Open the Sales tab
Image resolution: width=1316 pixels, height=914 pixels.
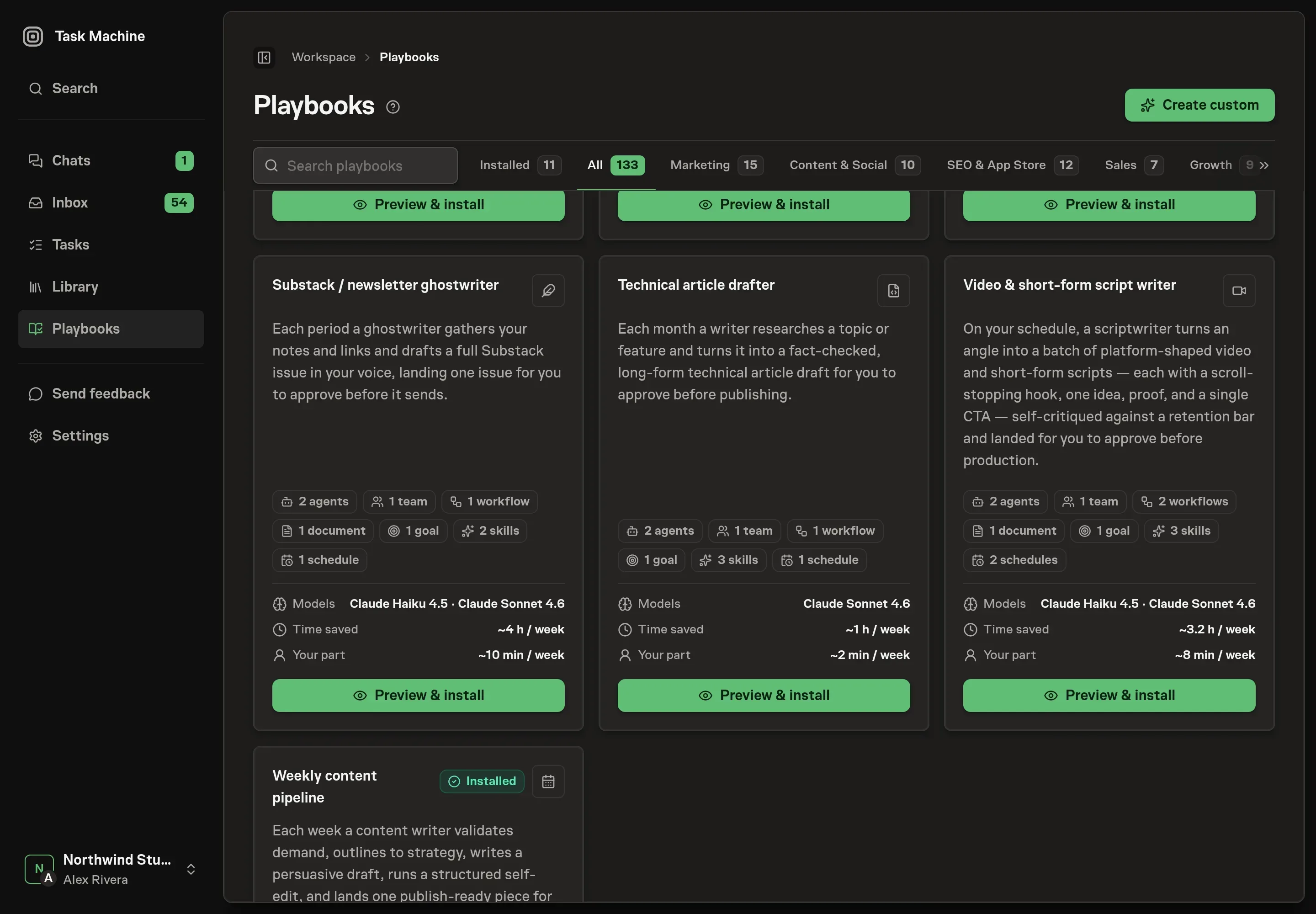coord(1134,165)
